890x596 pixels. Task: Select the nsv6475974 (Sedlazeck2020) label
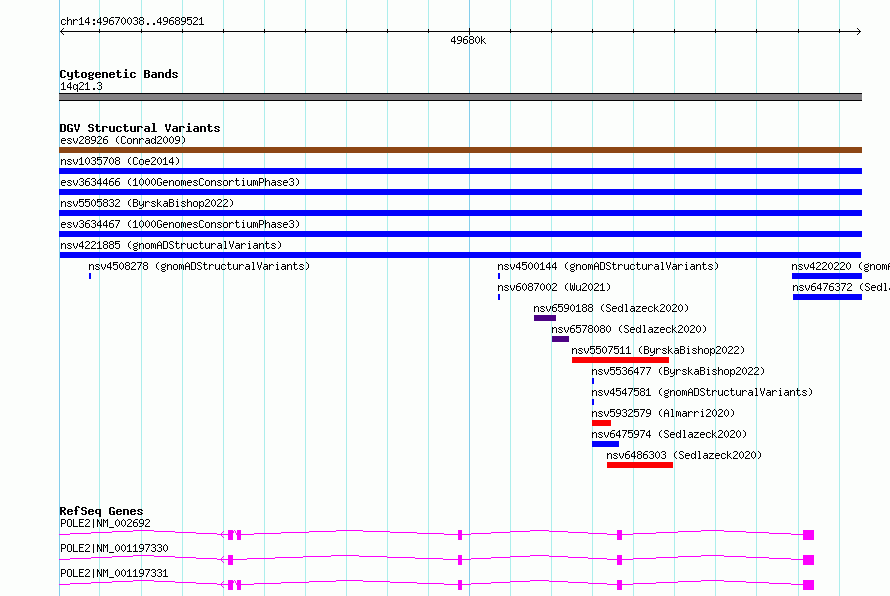click(x=669, y=434)
